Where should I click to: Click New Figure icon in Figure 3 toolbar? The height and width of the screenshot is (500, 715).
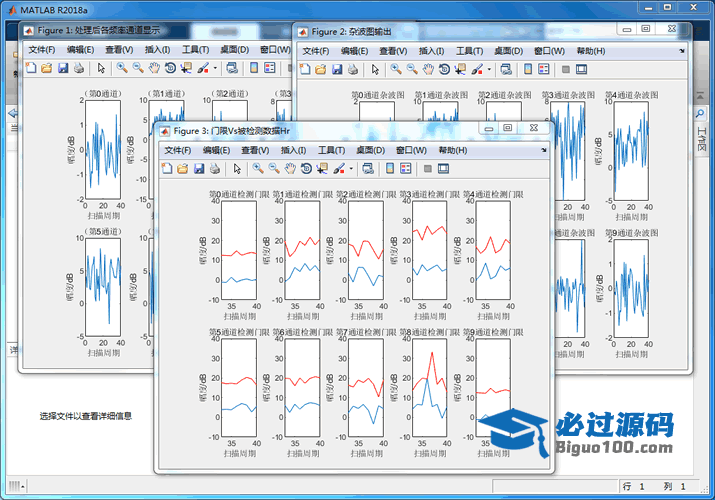[x=167, y=169]
